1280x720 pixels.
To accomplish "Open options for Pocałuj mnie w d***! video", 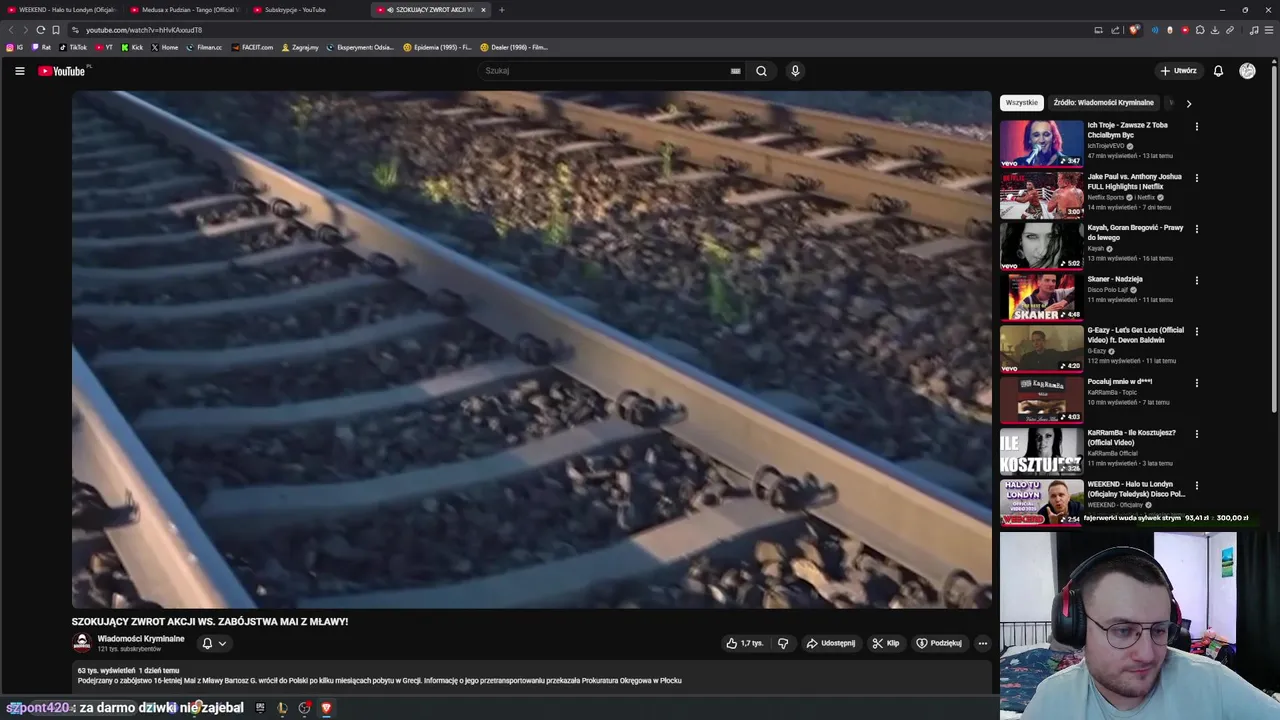I will 1196,383.
